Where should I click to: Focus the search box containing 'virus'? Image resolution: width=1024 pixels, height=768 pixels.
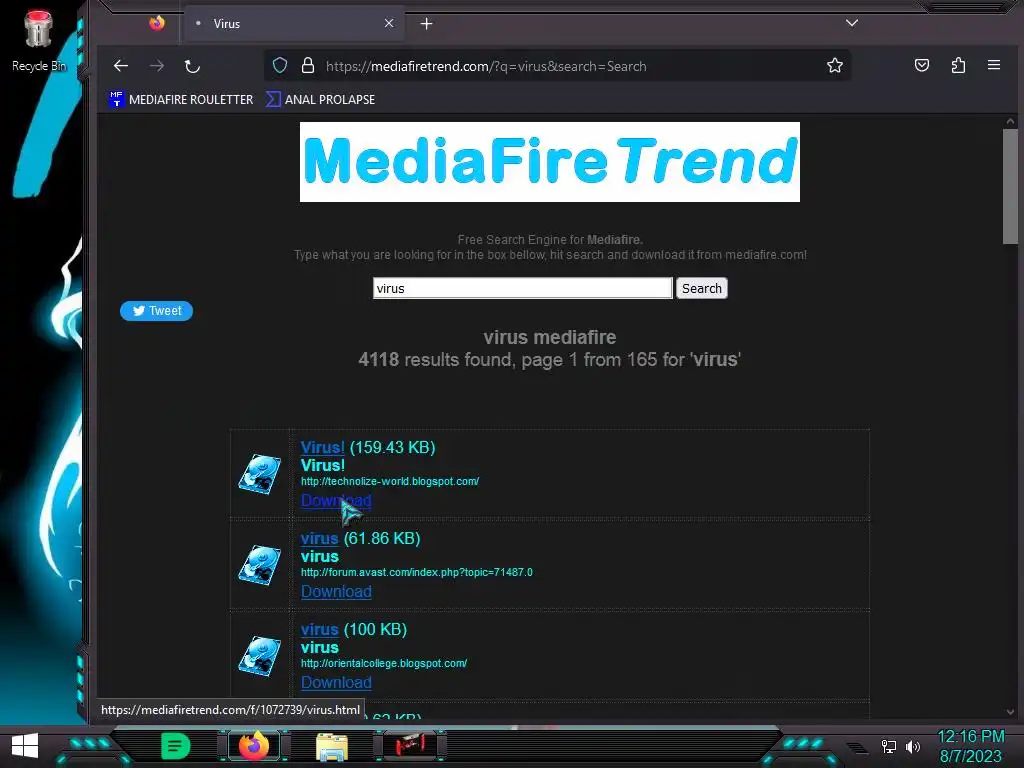click(522, 288)
